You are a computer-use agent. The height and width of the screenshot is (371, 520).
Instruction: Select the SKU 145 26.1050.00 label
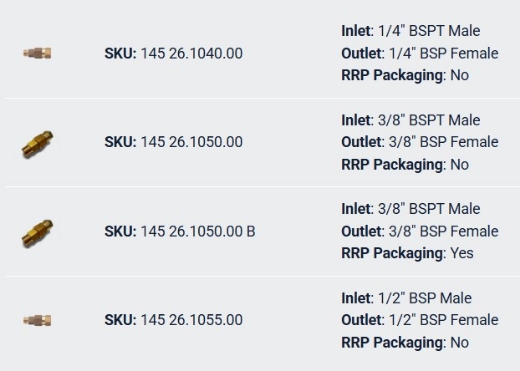click(x=173, y=142)
